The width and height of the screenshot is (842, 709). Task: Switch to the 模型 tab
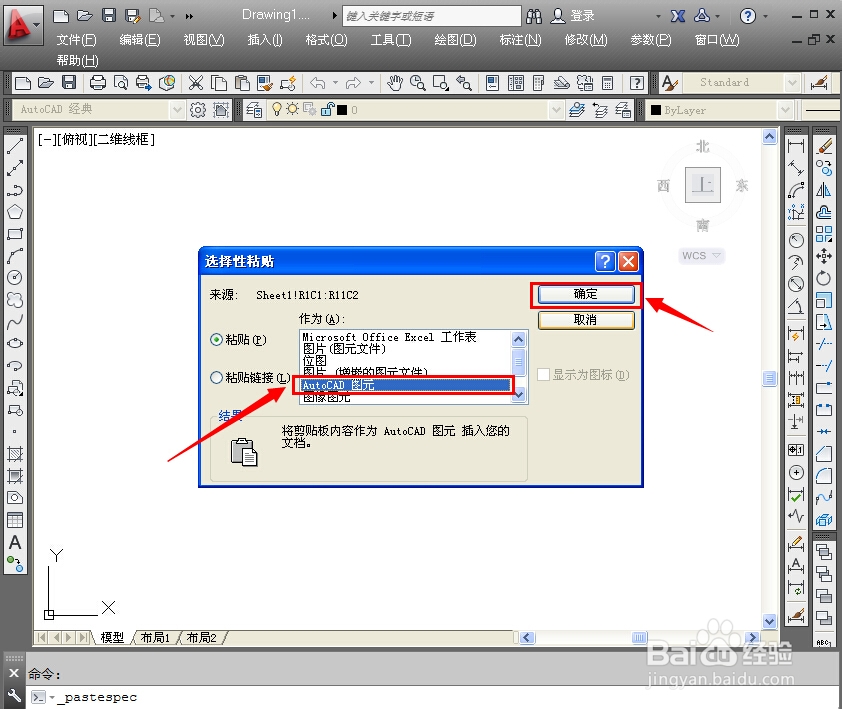tap(112, 638)
